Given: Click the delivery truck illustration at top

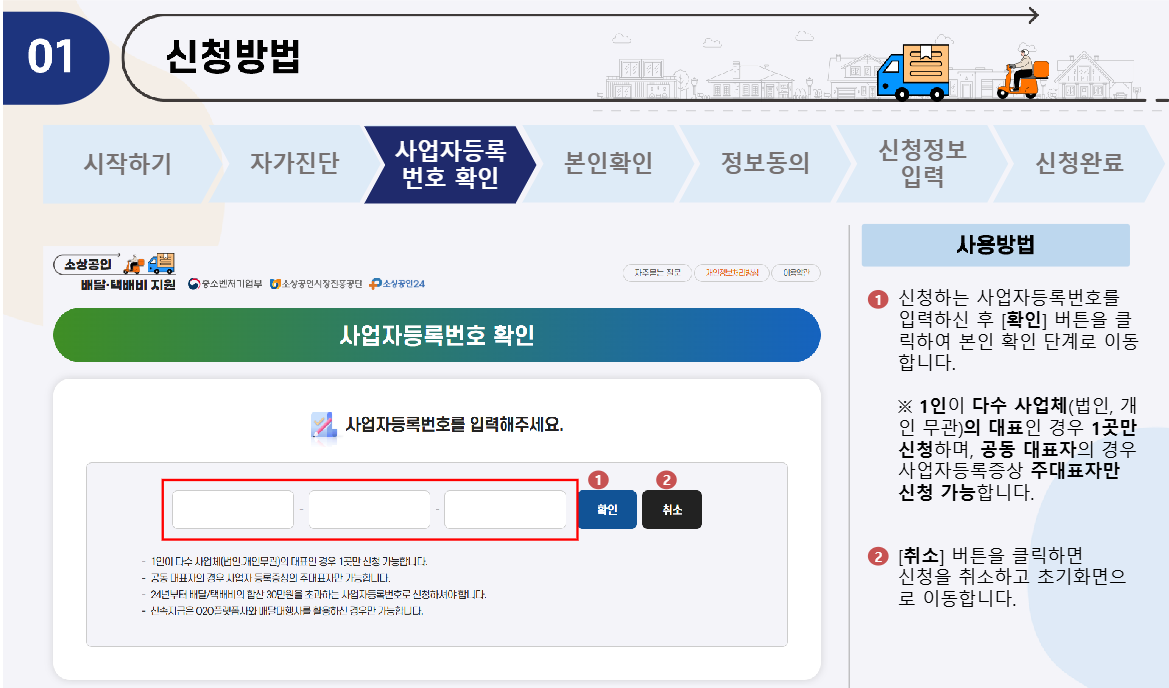Looking at the screenshot, I should coord(913,72).
